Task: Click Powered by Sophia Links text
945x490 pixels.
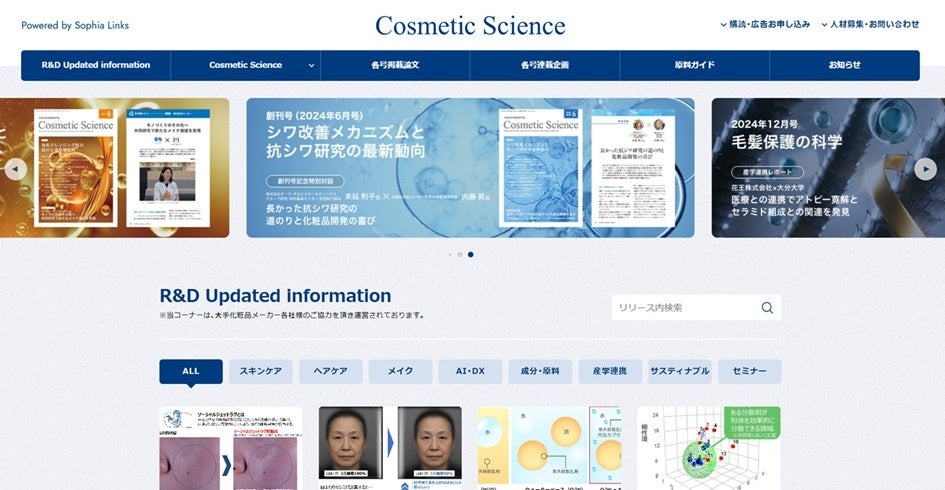Action: coord(75,25)
